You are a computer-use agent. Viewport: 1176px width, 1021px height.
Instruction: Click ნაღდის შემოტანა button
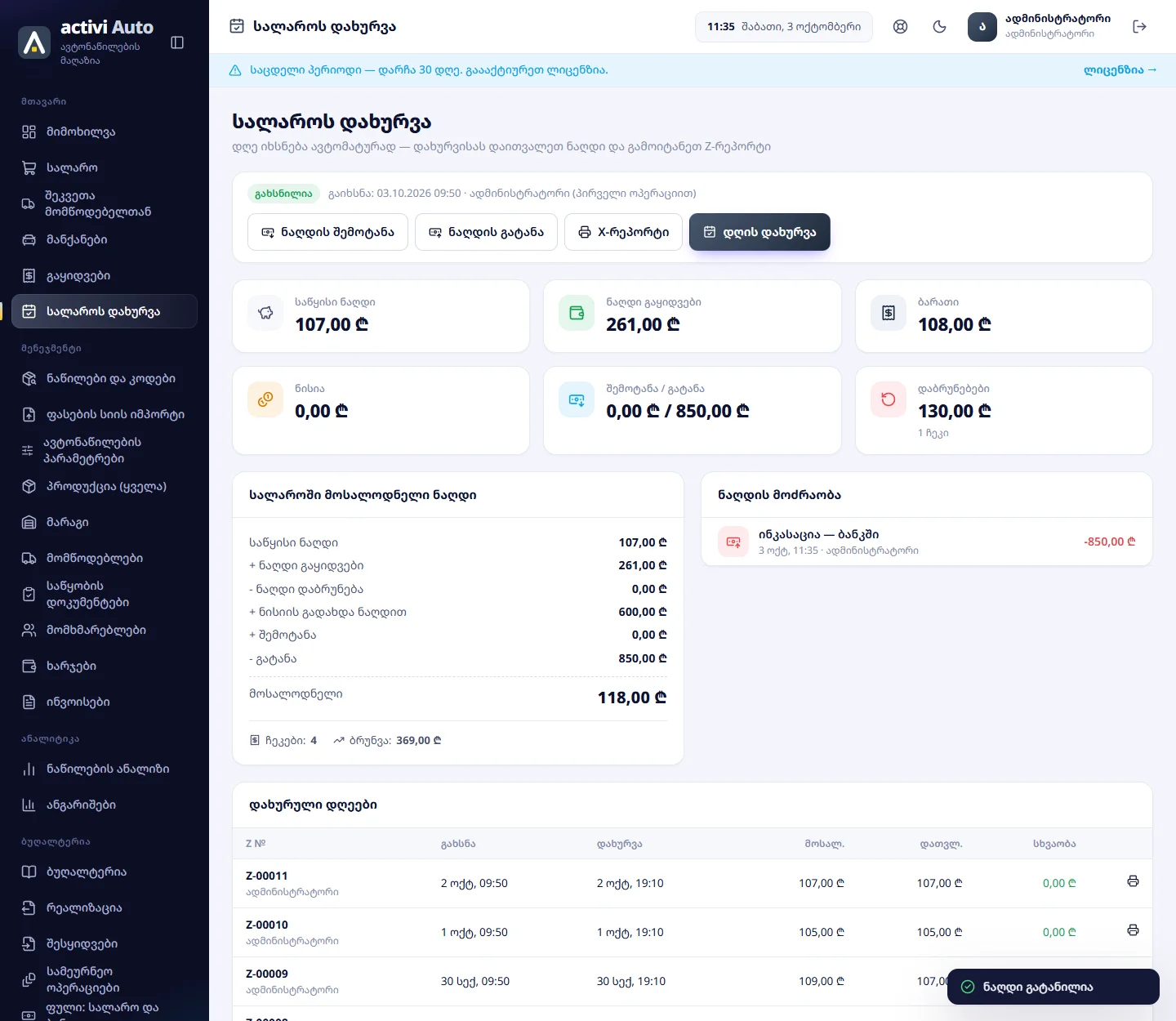coord(327,232)
